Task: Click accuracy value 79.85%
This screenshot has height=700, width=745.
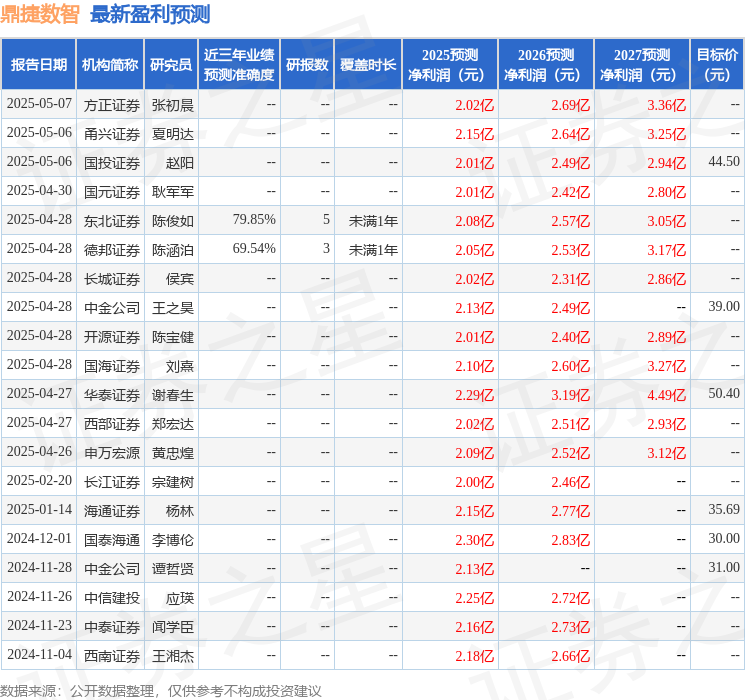Action: [254, 220]
